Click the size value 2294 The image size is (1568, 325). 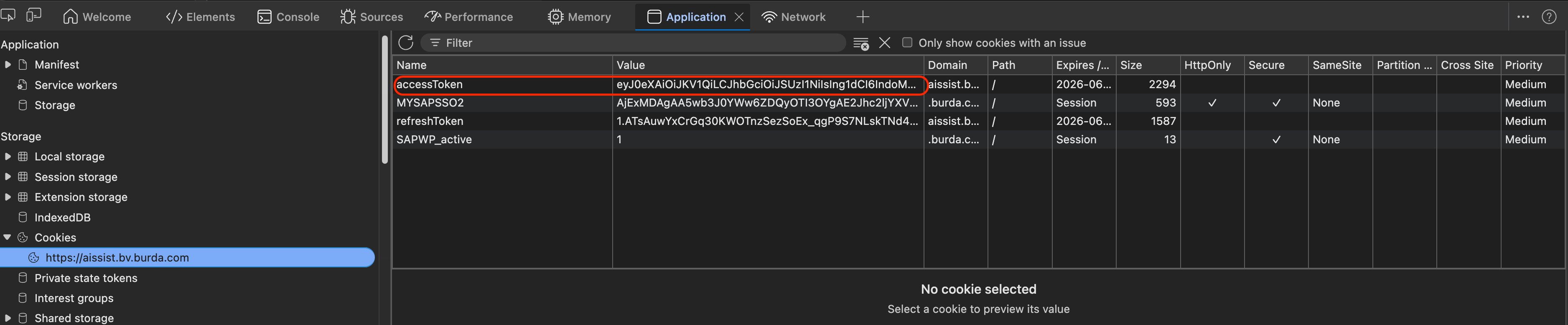[x=1162, y=85]
